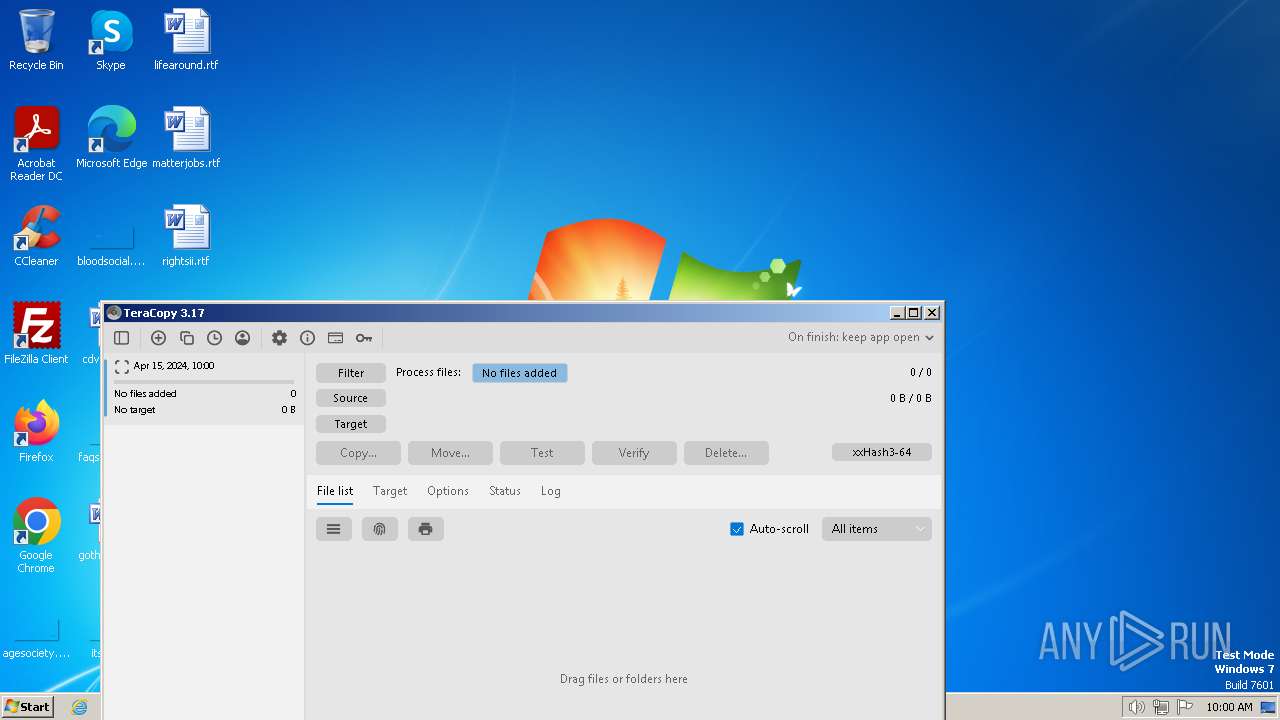Click the Delete... button
Viewport: 1280px width, 720px height.
[x=726, y=453]
